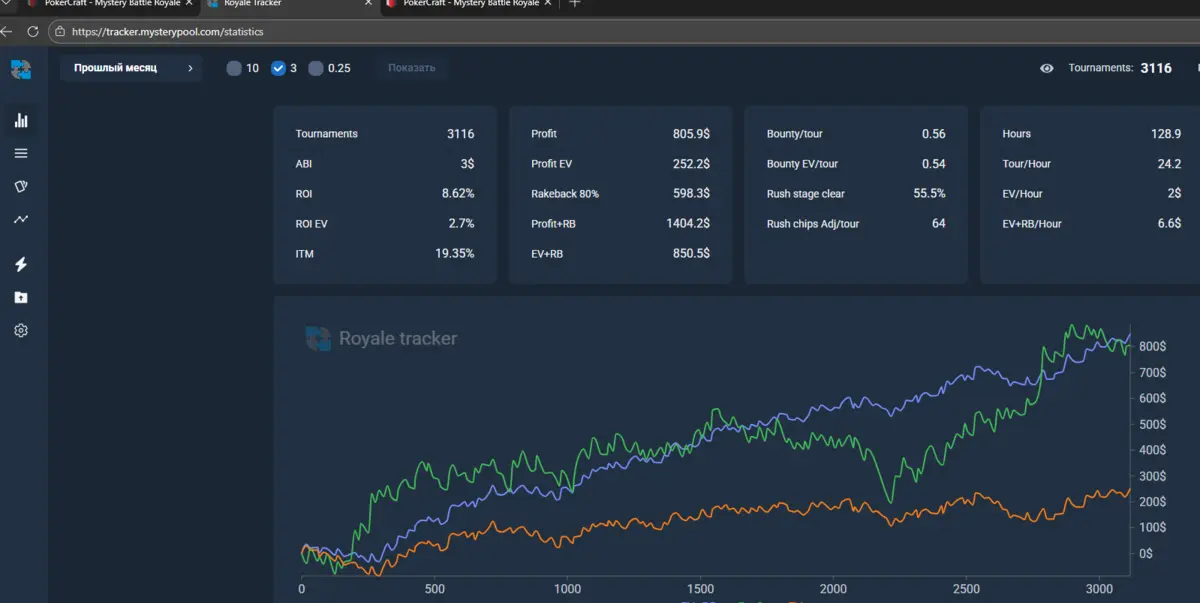Viewport: 1200px width, 603px height.
Task: Open the upload folder sidebar icon
Action: [21, 298]
